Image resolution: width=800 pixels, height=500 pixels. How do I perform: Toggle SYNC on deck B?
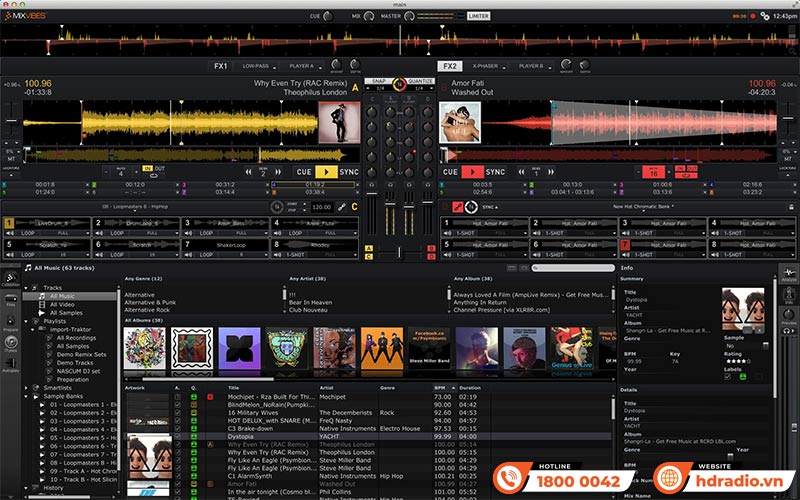coord(495,172)
